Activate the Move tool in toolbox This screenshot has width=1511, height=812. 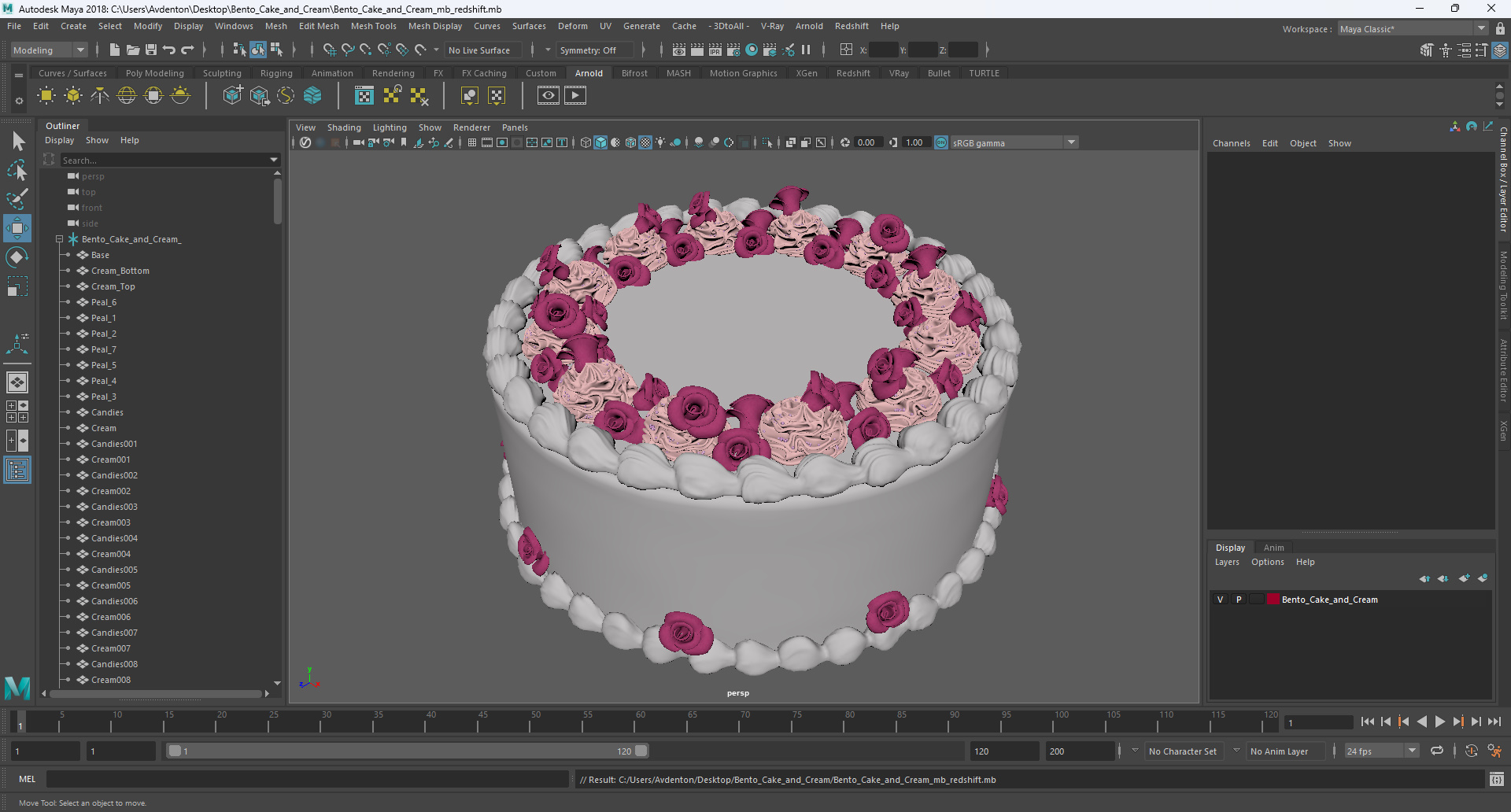click(17, 228)
